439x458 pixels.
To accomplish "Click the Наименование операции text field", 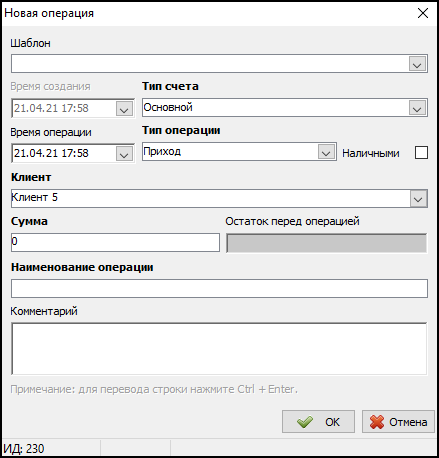I will [x=219, y=288].
